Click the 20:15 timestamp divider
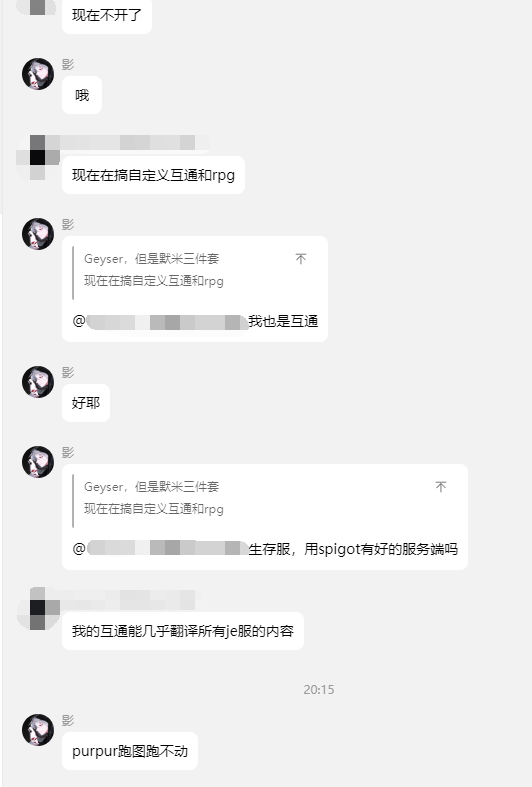Viewport: 532px width, 787px height. coord(319,690)
